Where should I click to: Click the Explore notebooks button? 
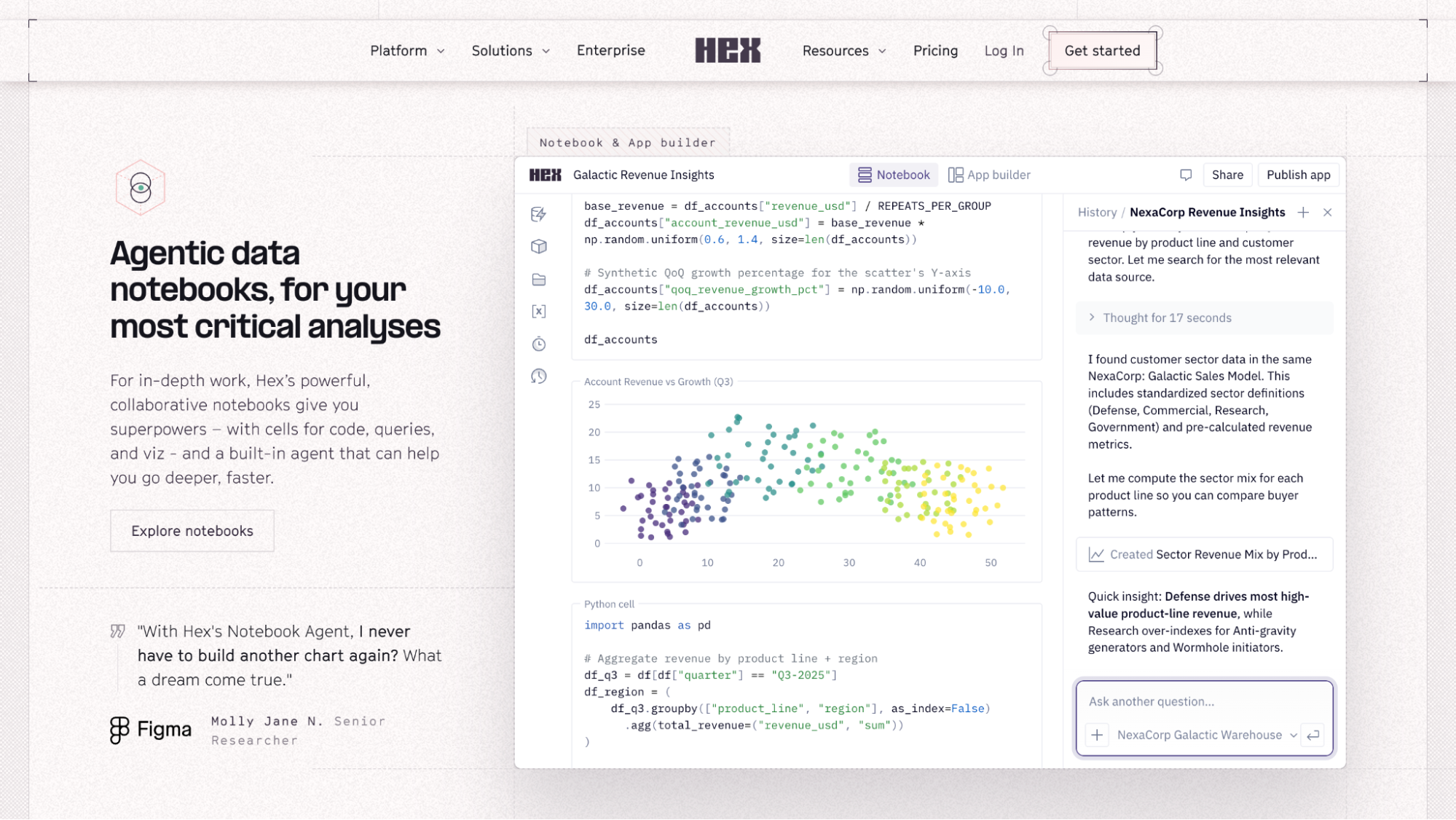tap(192, 531)
